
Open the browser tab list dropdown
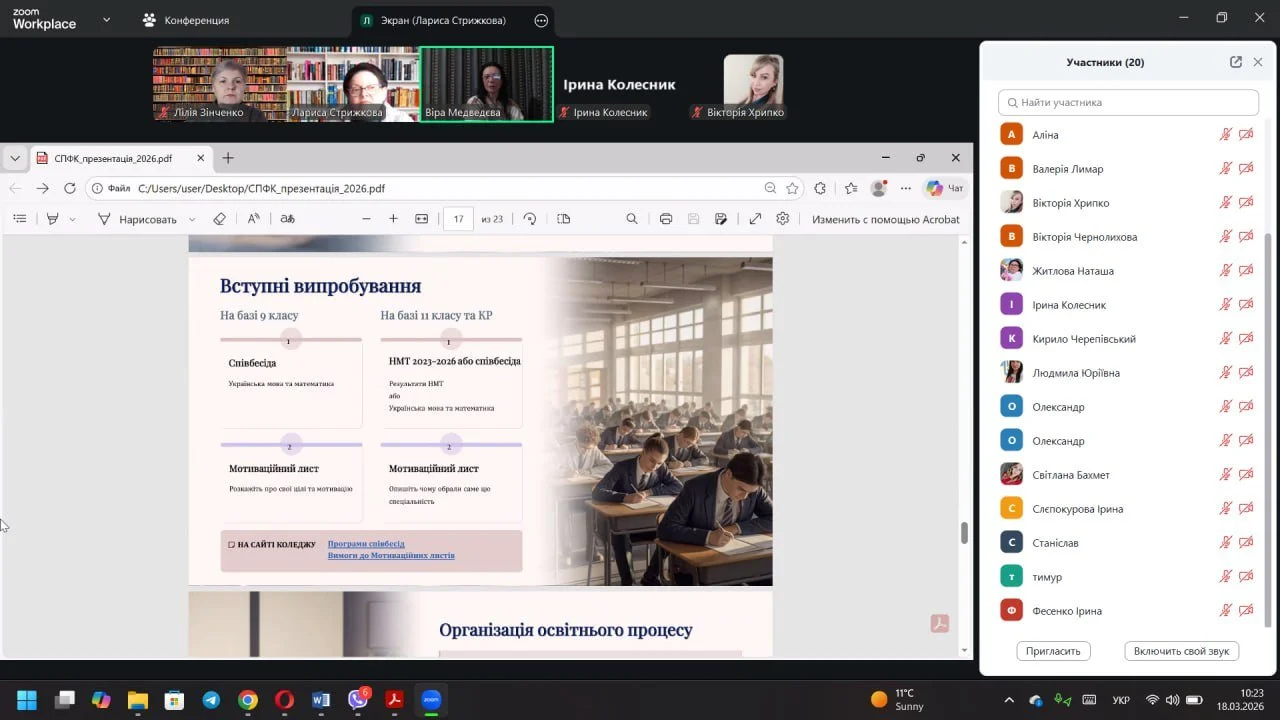point(15,158)
